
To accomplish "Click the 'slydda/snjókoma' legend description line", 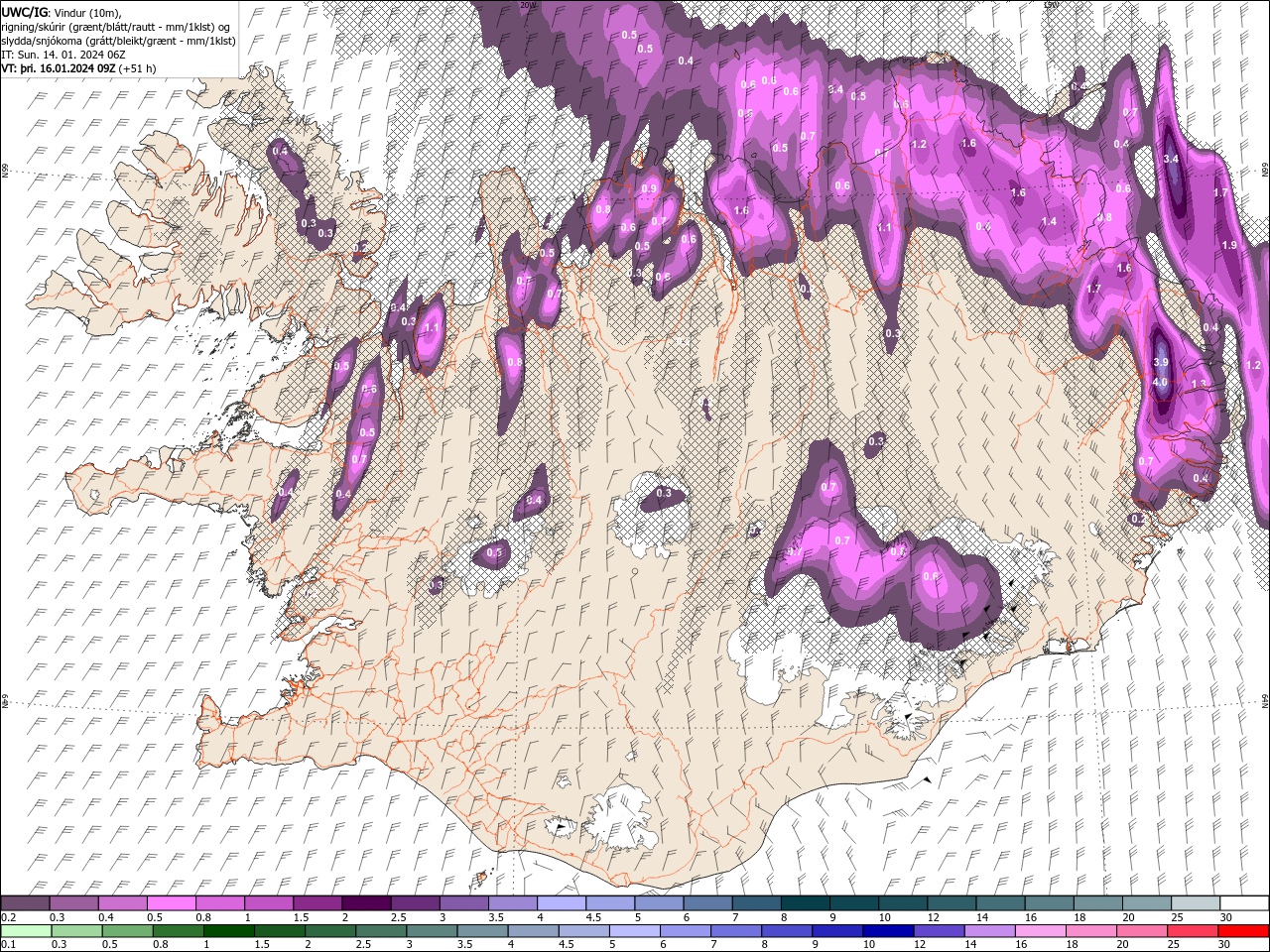I will pyautogui.click(x=119, y=41).
